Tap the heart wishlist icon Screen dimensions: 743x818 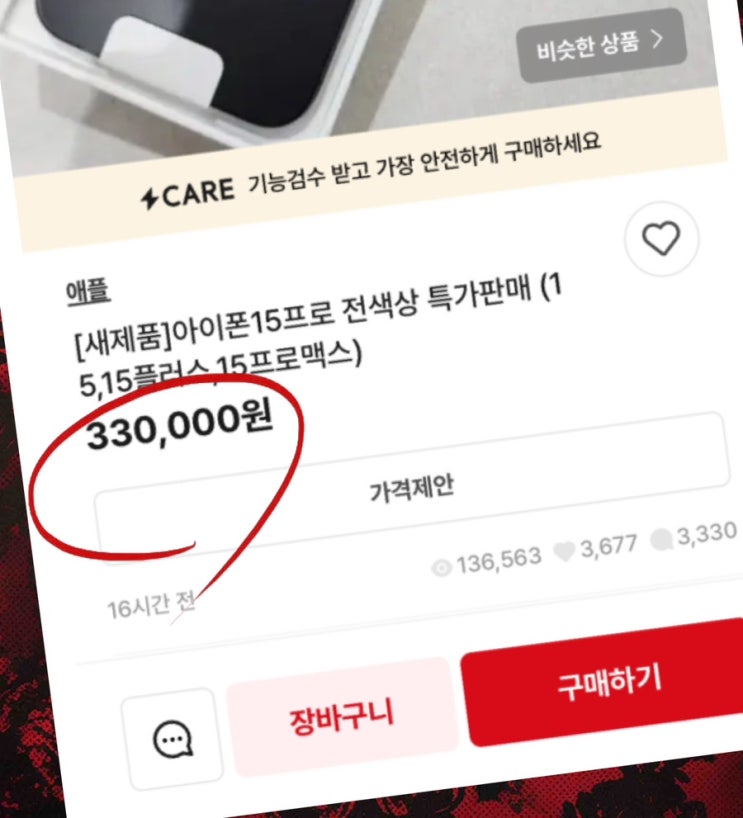[x=661, y=239]
